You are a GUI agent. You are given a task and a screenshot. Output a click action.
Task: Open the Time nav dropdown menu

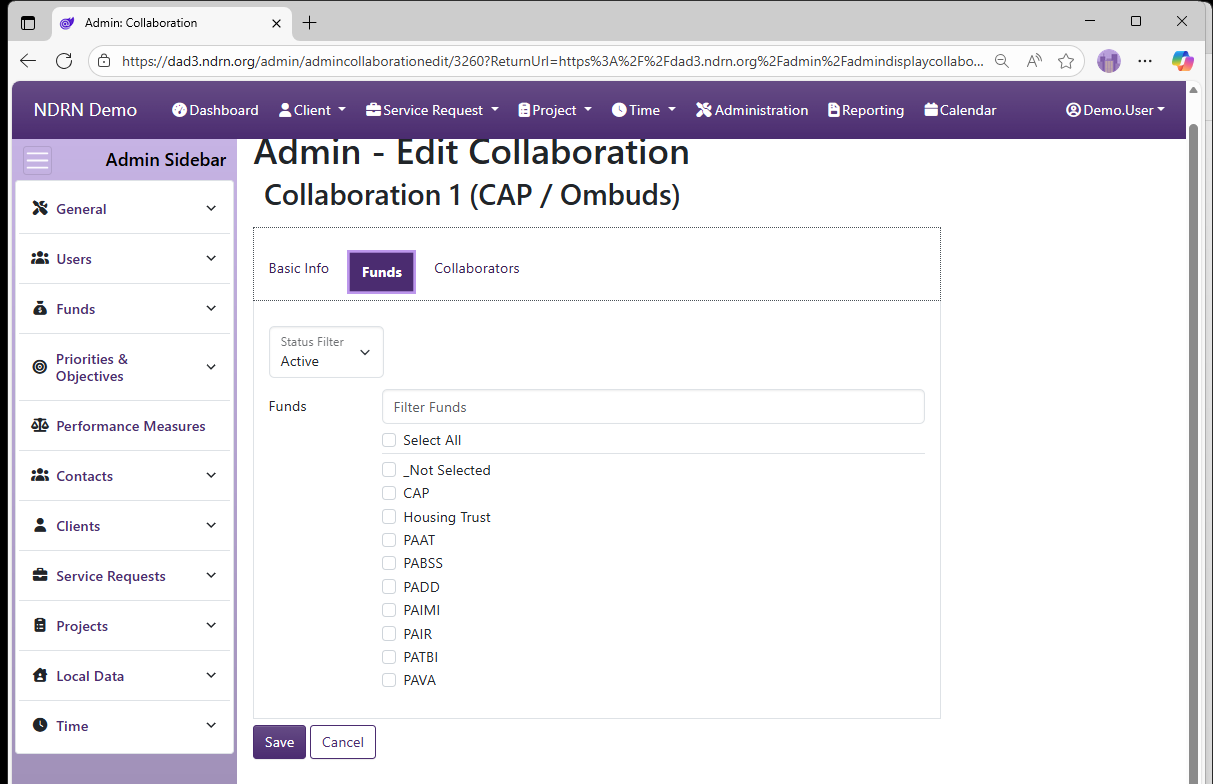pyautogui.click(x=644, y=110)
